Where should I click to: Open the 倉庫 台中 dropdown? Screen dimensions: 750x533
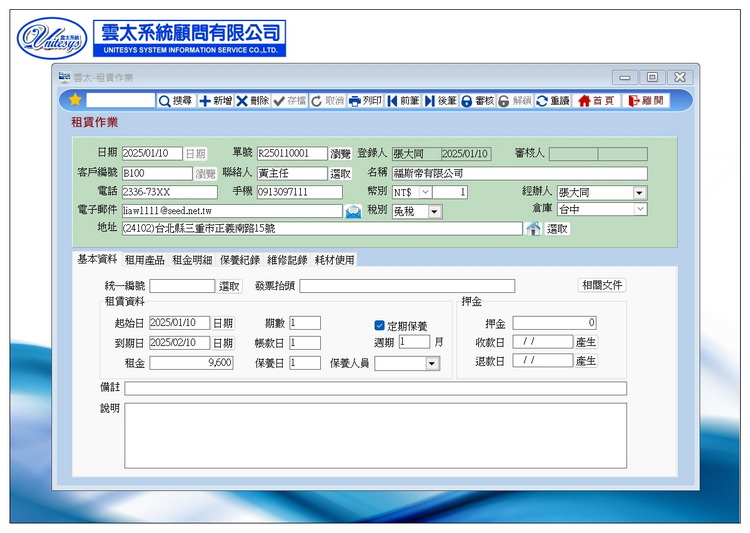(x=640, y=209)
